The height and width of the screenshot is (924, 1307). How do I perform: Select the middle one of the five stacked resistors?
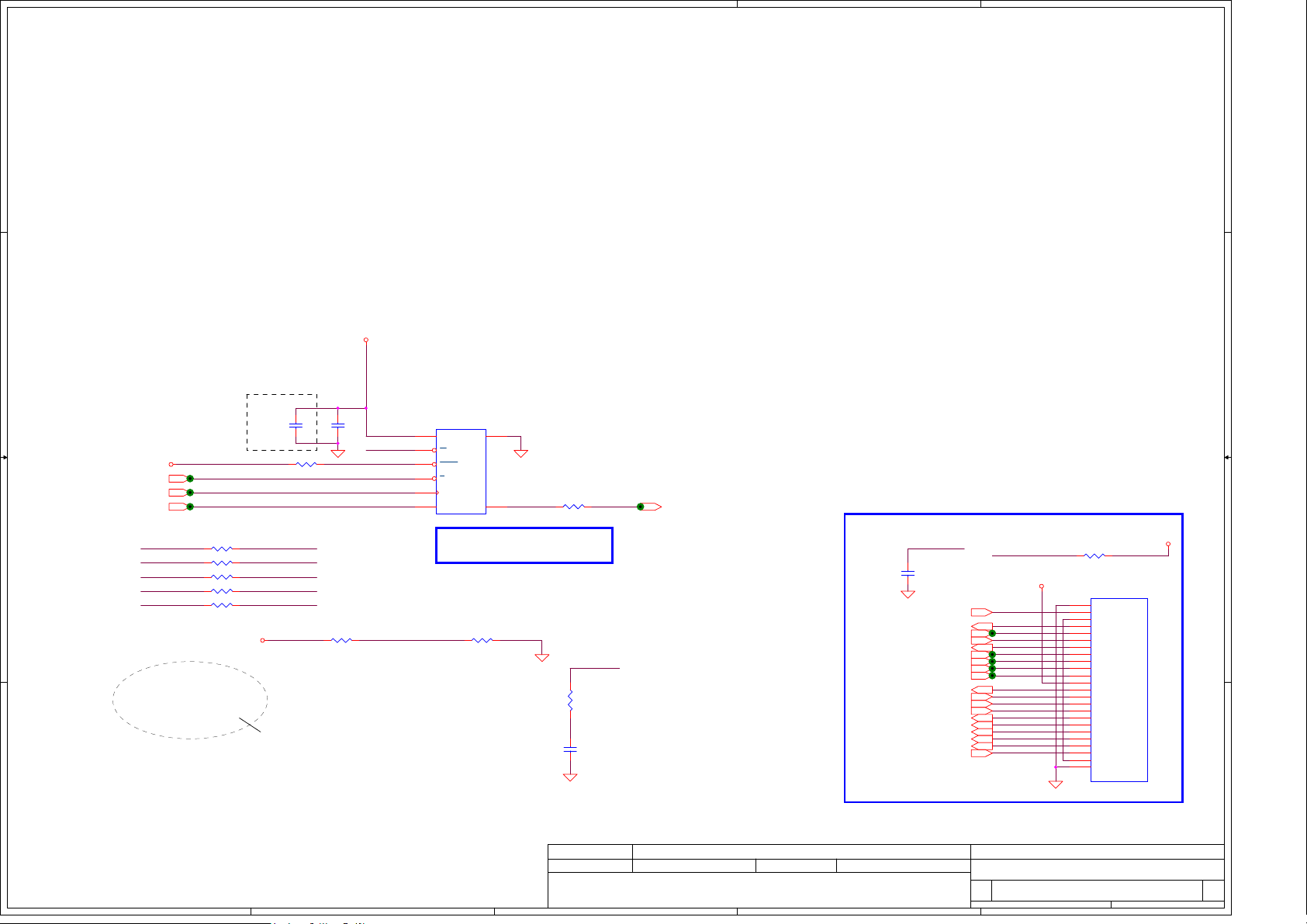222,577
